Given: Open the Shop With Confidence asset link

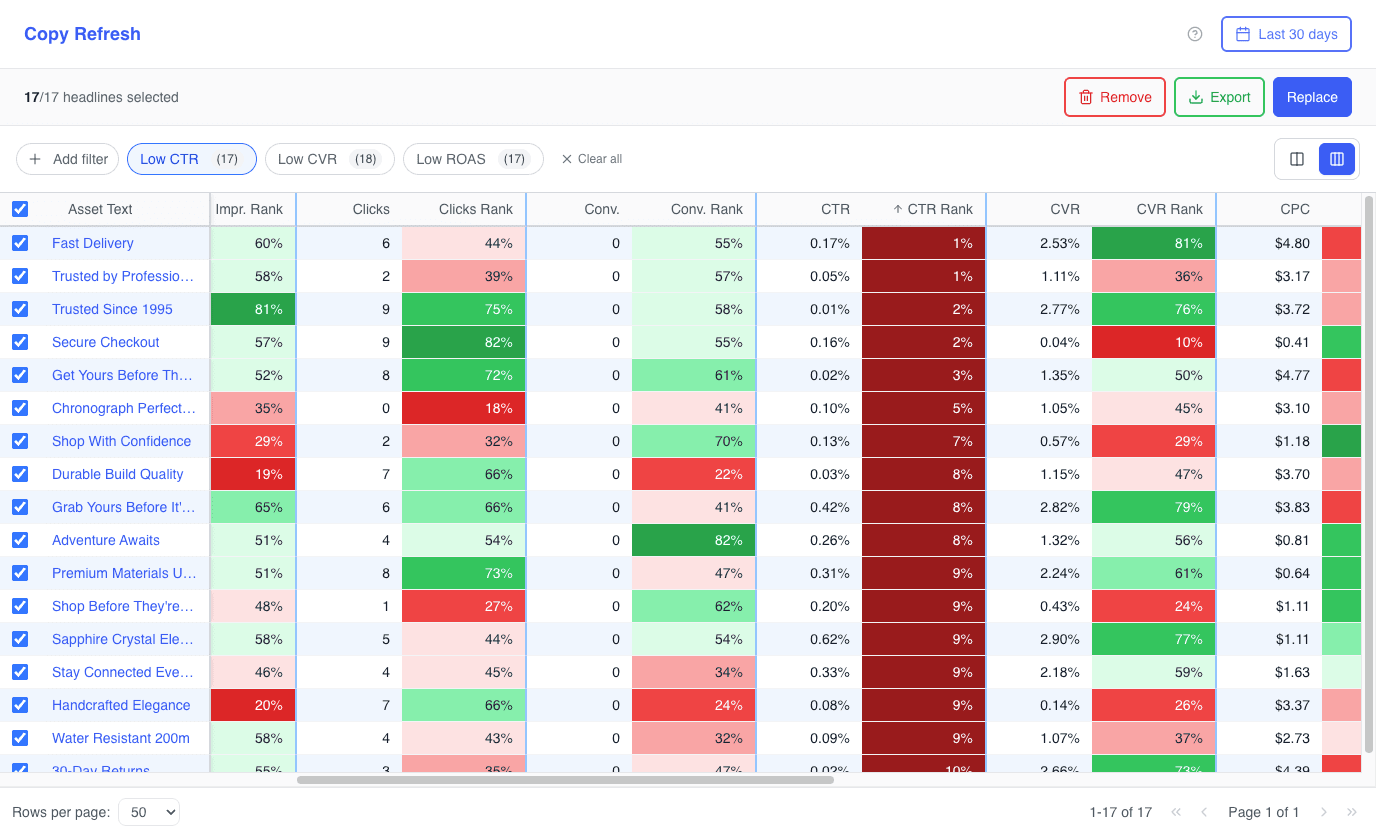Looking at the screenshot, I should 121,441.
